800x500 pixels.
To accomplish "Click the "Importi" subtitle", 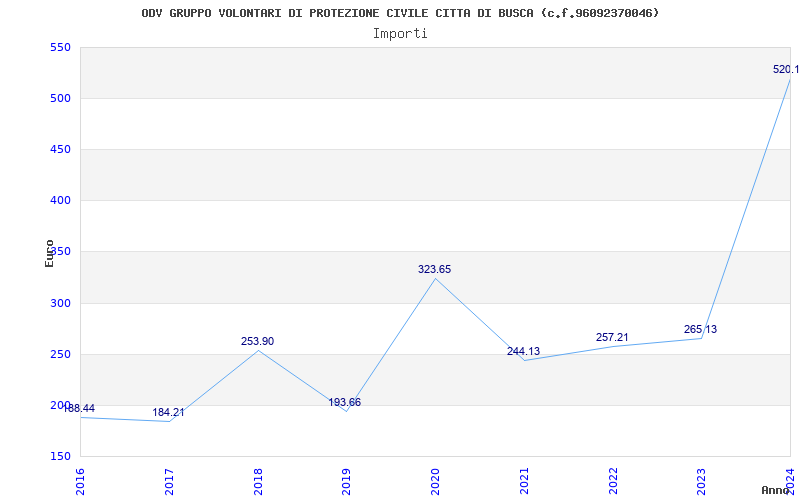I will (400, 33).
